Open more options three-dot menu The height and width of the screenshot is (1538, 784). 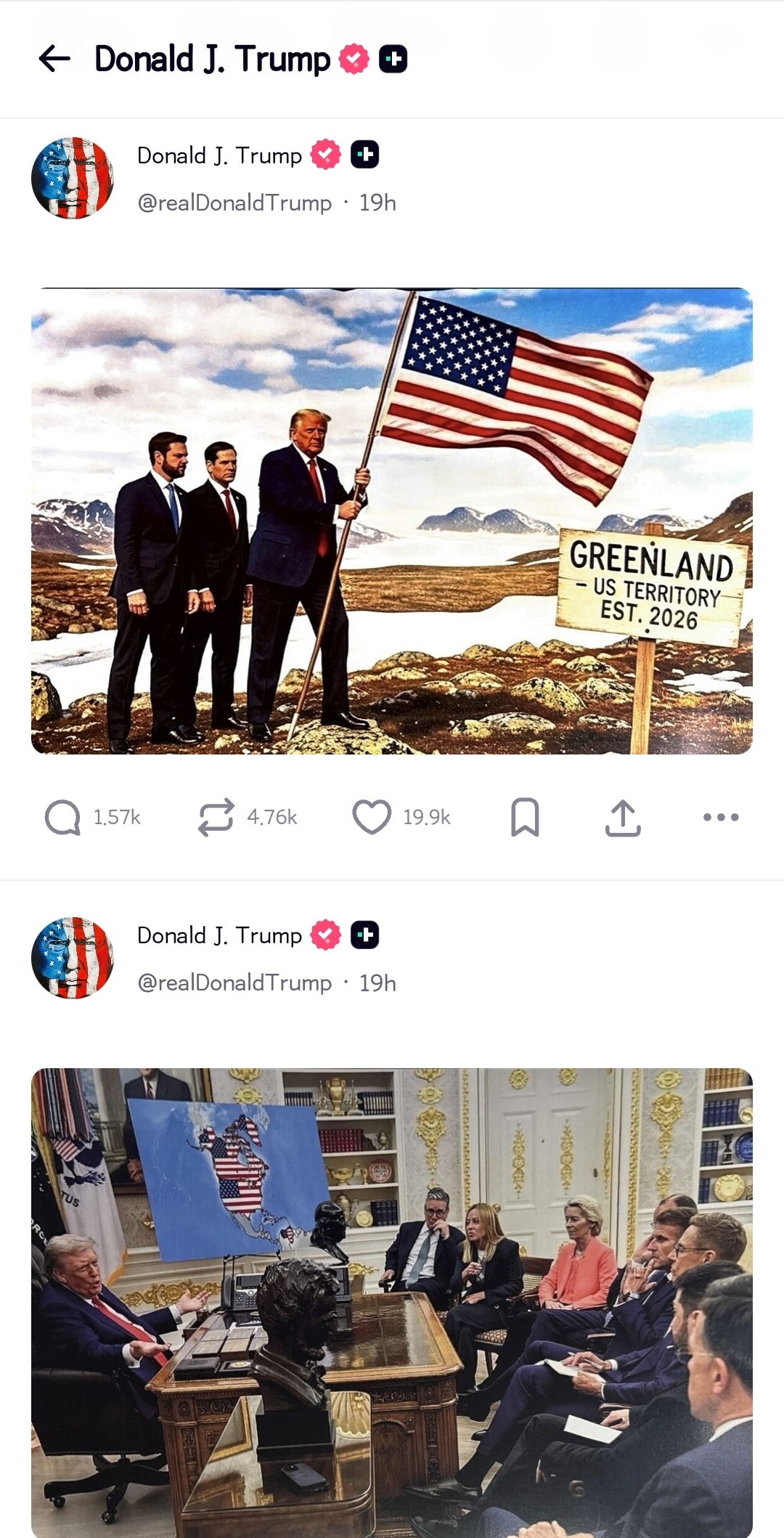tap(721, 818)
